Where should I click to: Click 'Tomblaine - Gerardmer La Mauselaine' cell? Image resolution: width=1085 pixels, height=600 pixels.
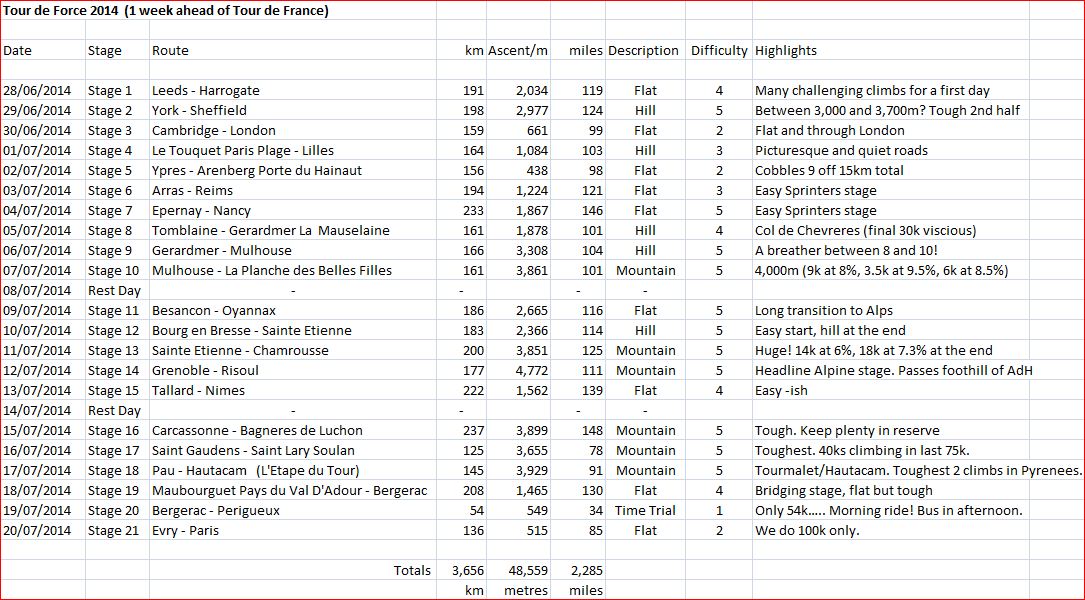271,231
